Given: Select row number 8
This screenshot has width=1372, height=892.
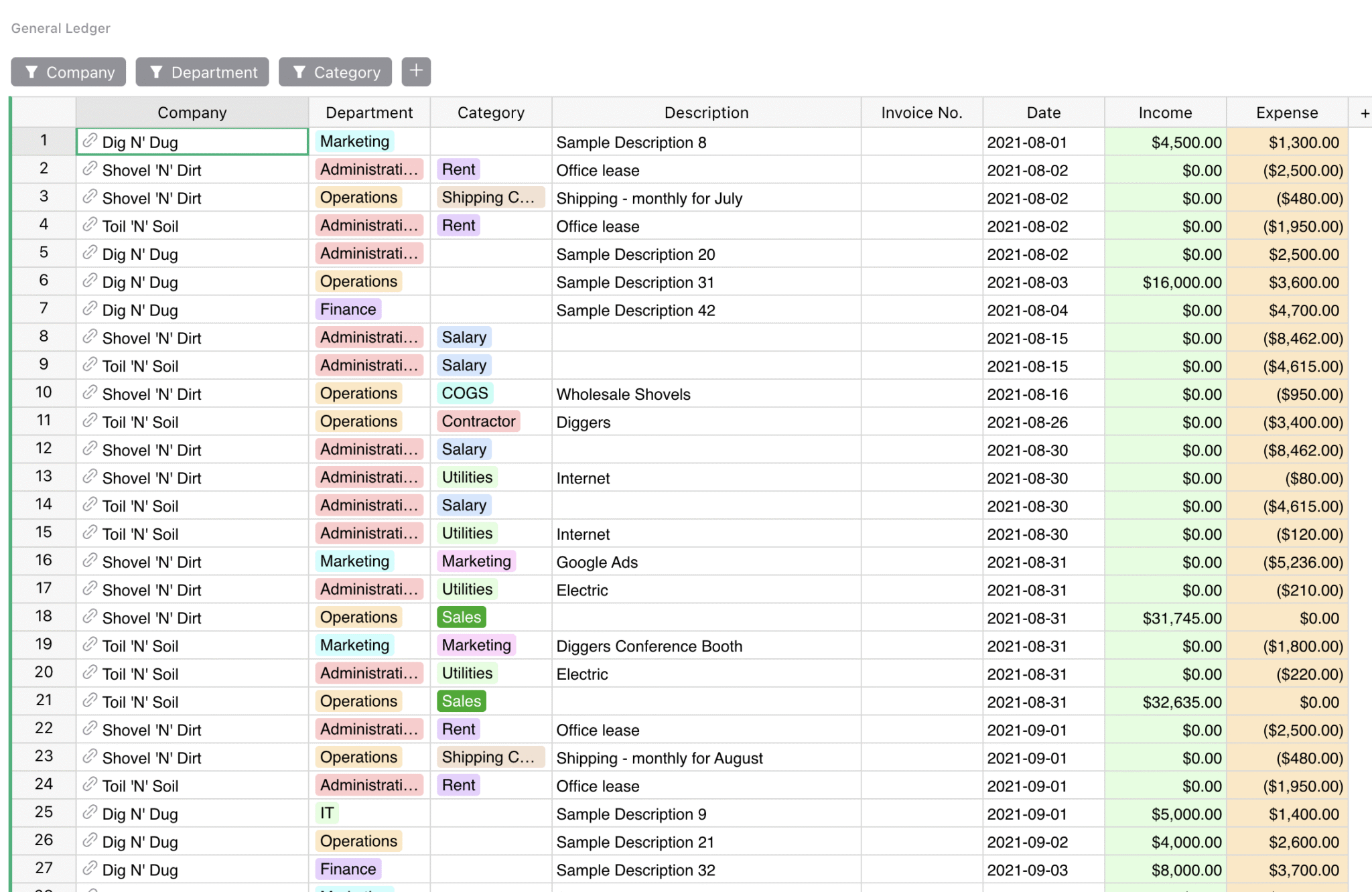Looking at the screenshot, I should point(43,338).
